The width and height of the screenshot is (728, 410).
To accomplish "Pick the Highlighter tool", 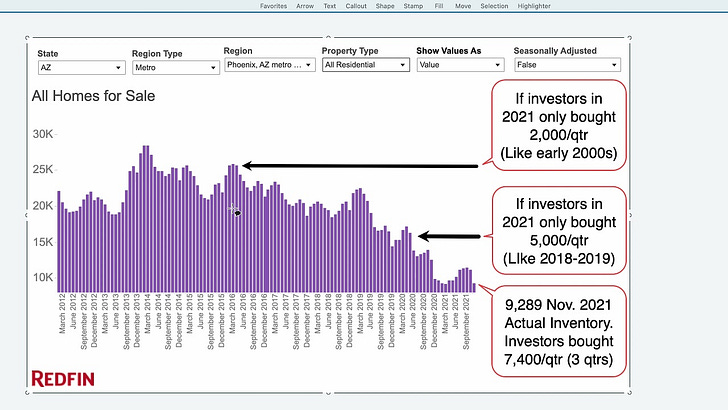I will 534,6.
